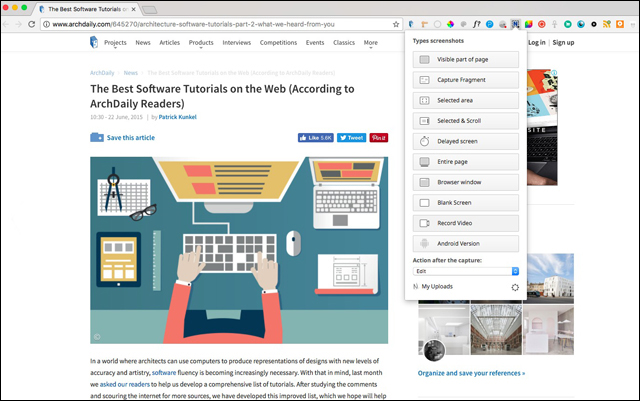The image size is (640, 401).
Task: Open the 'Action after the capture' dropdown
Action: point(465,271)
